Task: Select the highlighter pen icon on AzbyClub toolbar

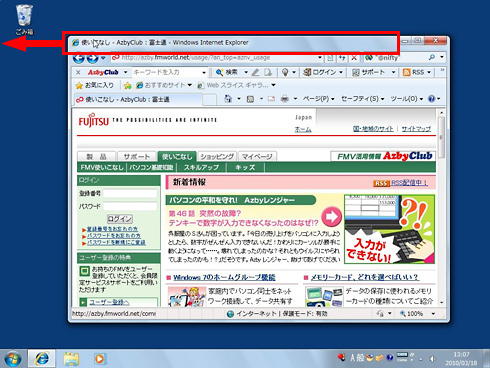Action: pos(255,72)
